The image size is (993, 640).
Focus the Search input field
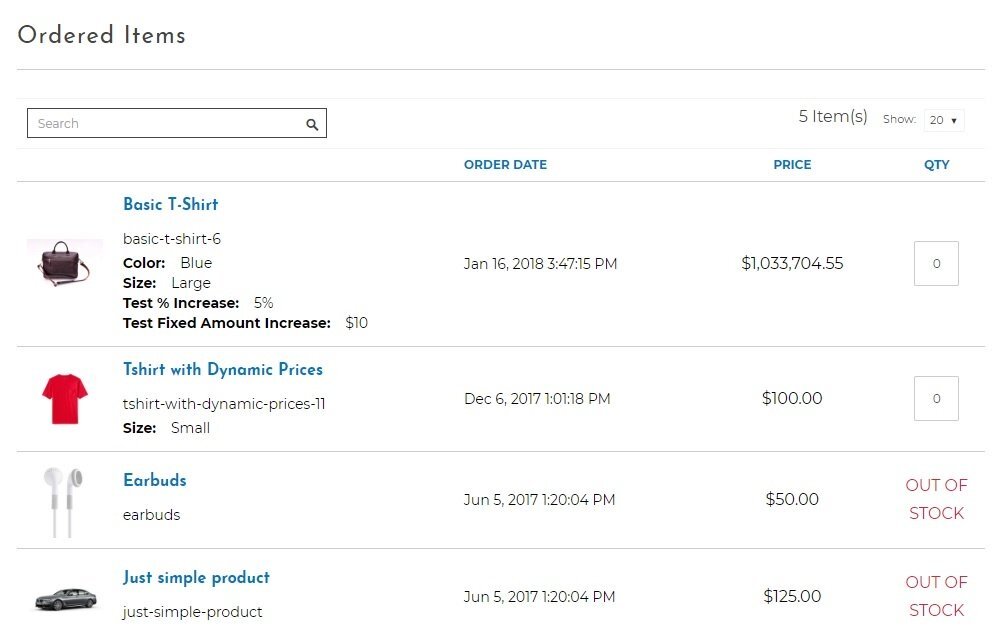177,123
